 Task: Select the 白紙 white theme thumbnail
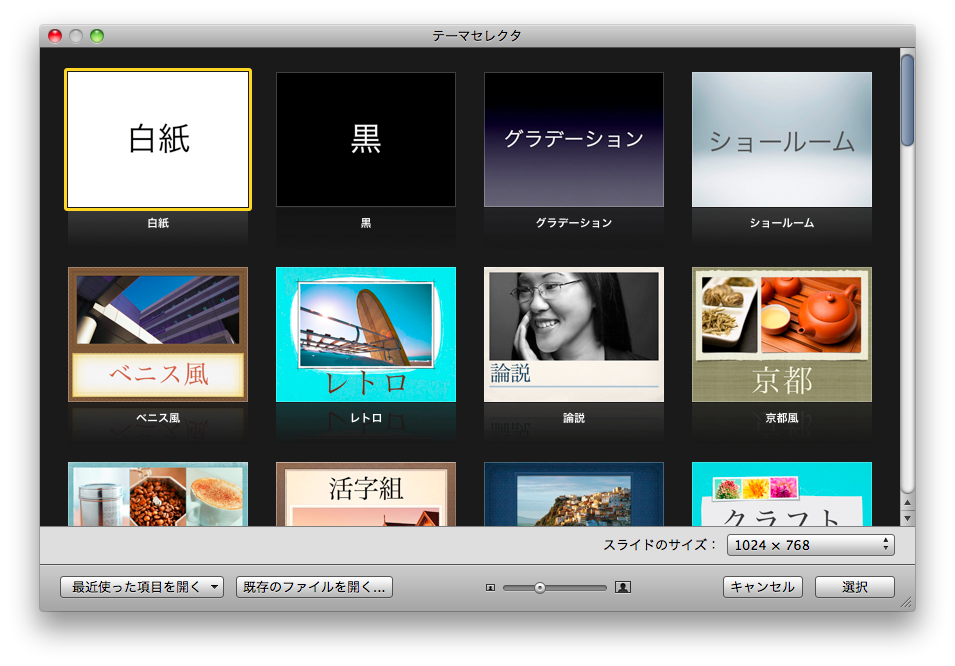158,140
